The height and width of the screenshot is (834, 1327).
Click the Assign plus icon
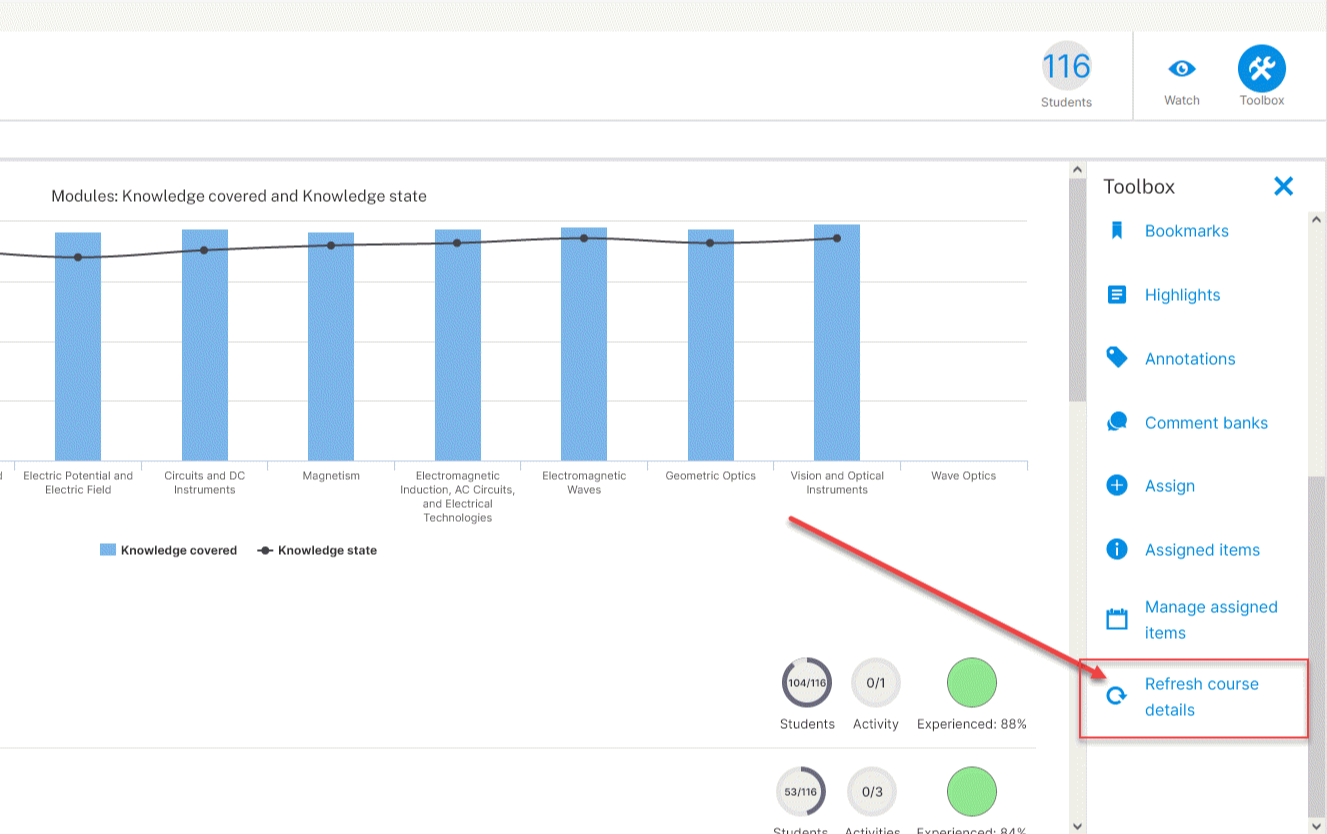1117,486
